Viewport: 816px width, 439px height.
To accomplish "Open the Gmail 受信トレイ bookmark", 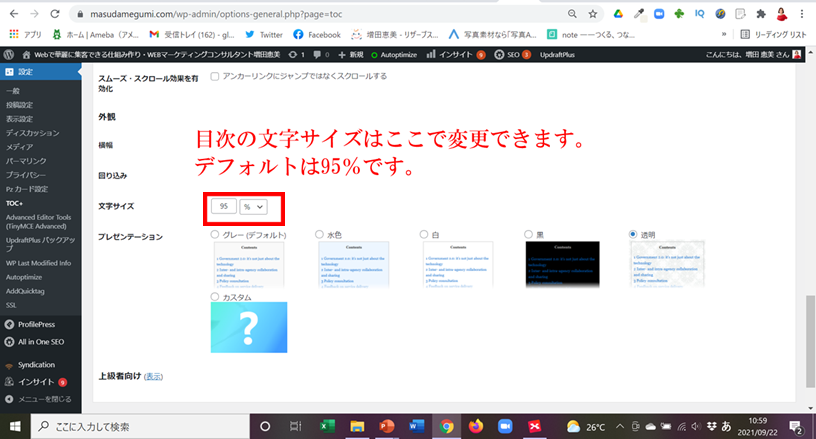I will [192, 34].
